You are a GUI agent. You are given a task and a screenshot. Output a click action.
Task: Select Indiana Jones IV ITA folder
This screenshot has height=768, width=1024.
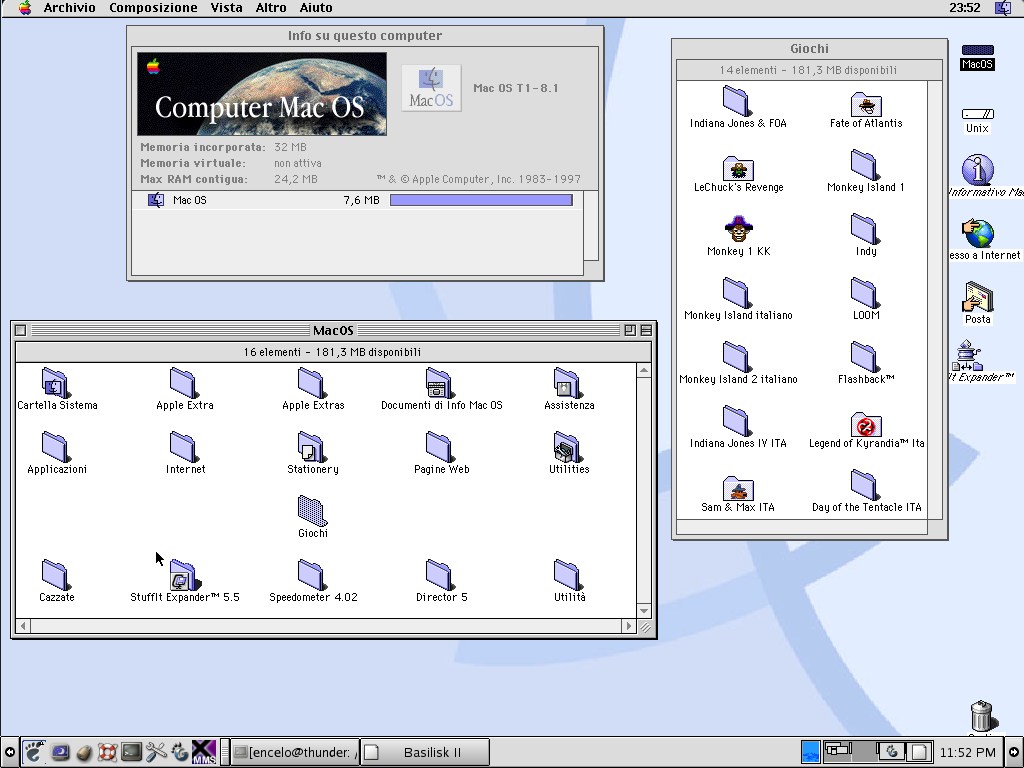[738, 428]
